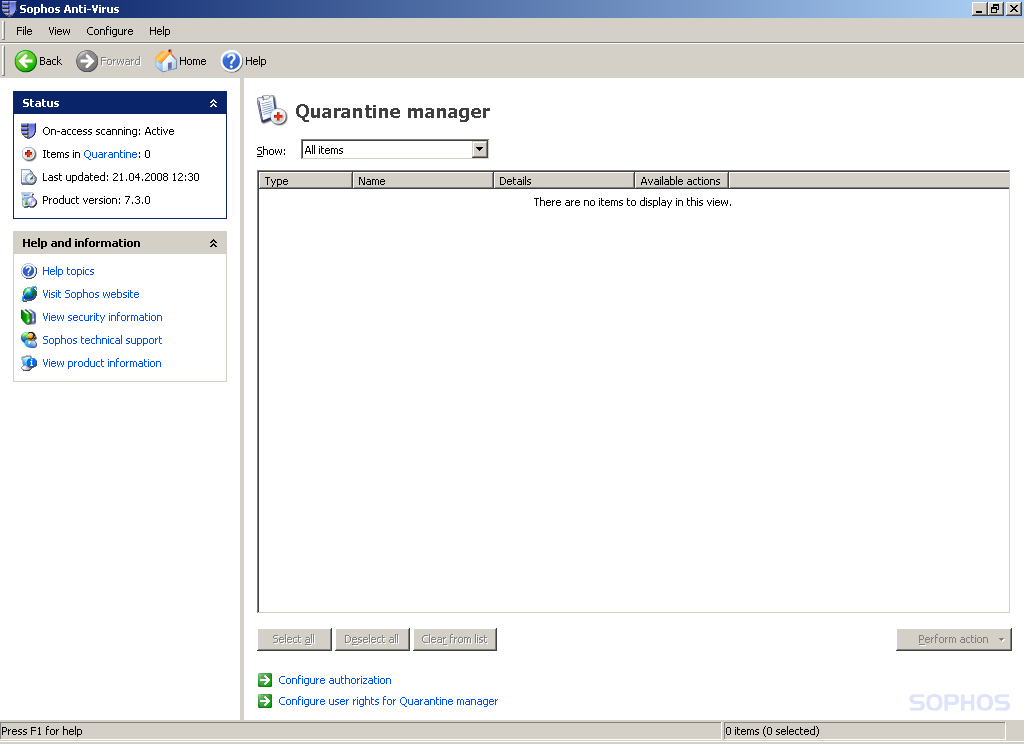The height and width of the screenshot is (744, 1024).
Task: Click the Quarantine manager clipboard icon
Action: [271, 110]
